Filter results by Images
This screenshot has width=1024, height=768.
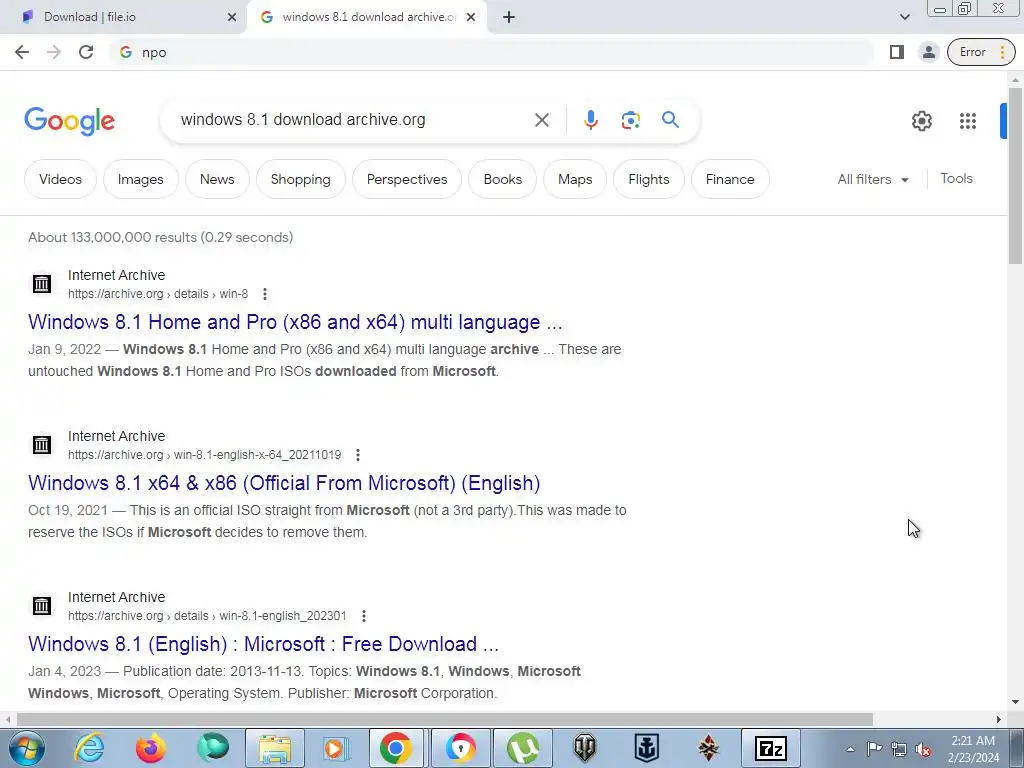[x=140, y=179]
